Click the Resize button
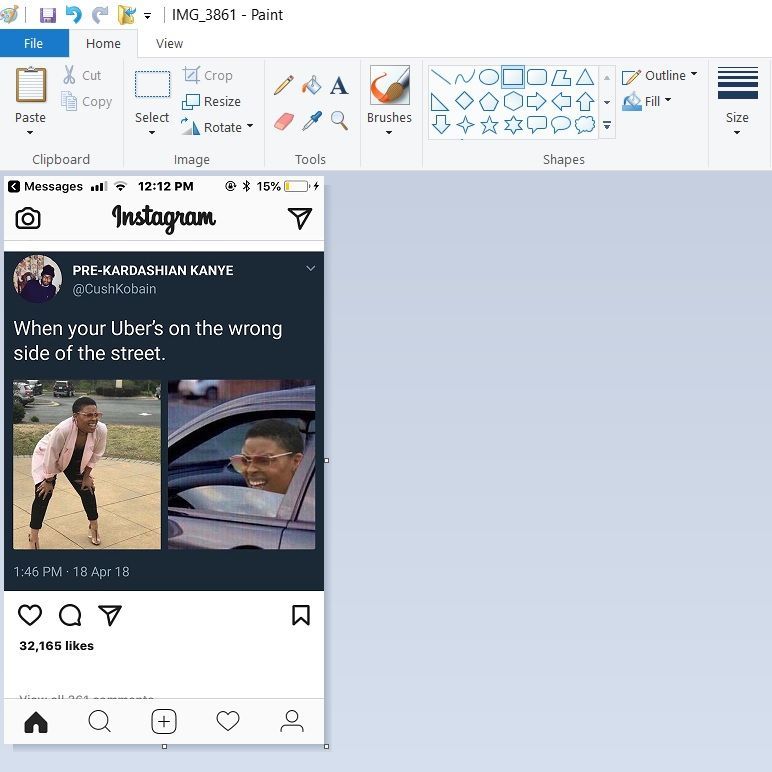The width and height of the screenshot is (772, 772). click(212, 101)
